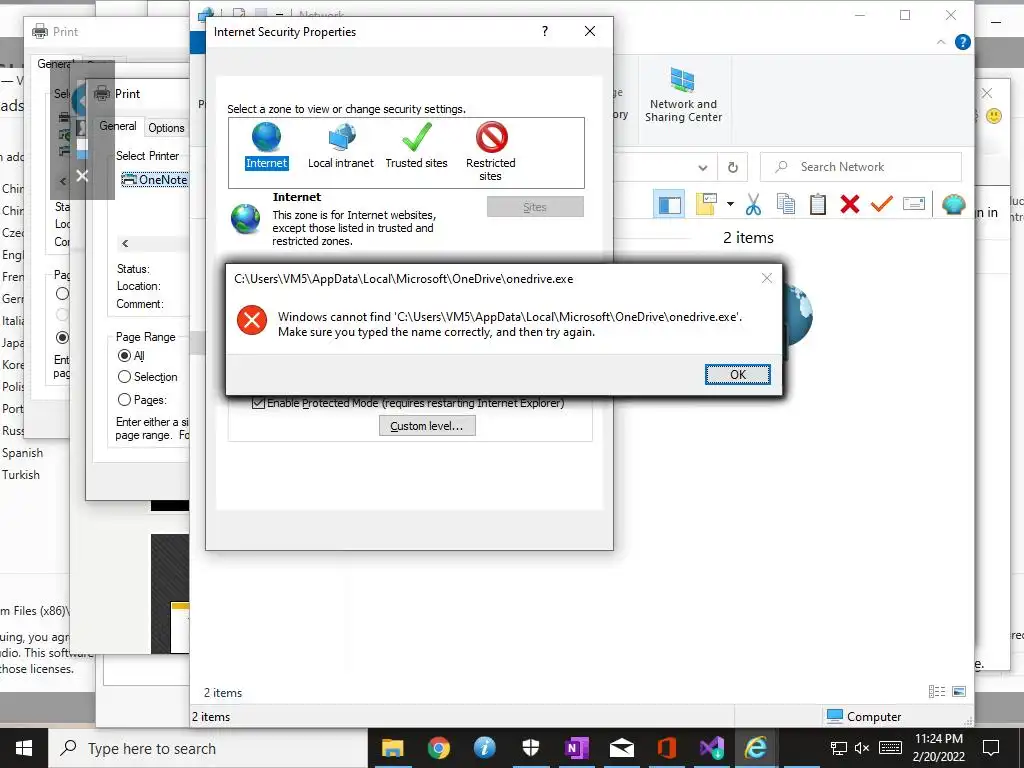
Task: Click the teal shell icon in toolbar
Action: [953, 204]
